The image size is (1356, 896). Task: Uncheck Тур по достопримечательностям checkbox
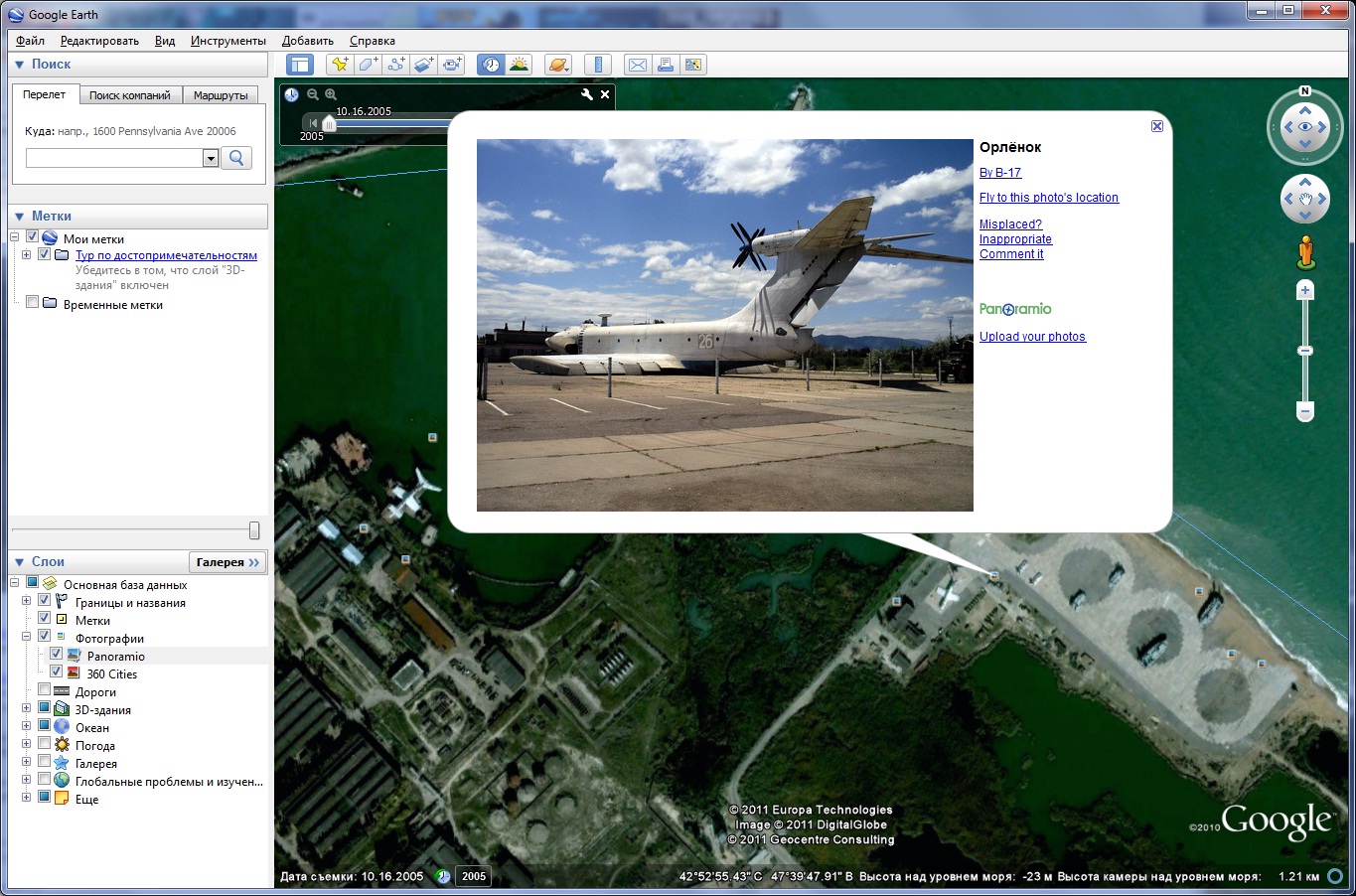click(x=44, y=254)
